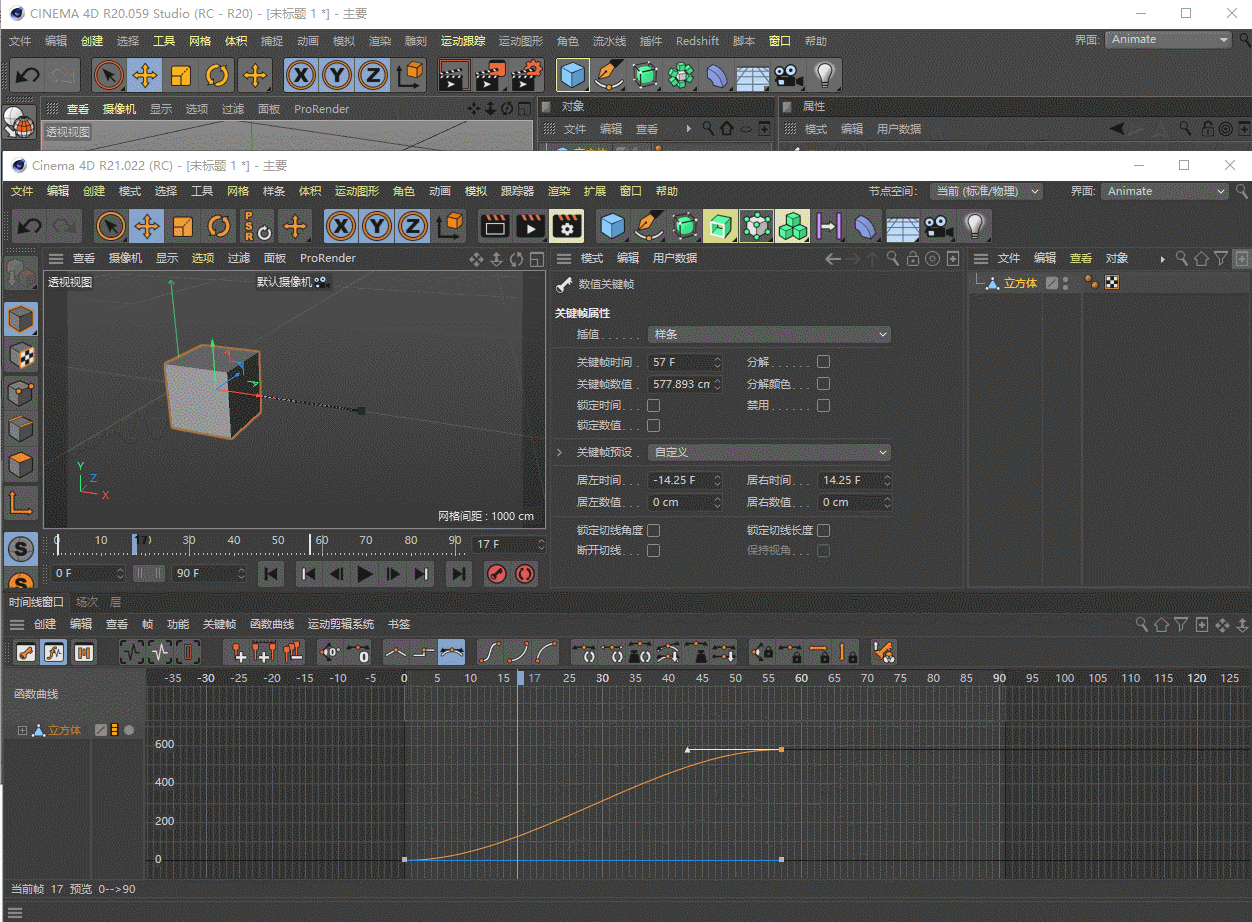This screenshot has height=922, width=1252.
Task: Click the 关键帧数值 field showing 577.893 cm
Action: tap(680, 384)
